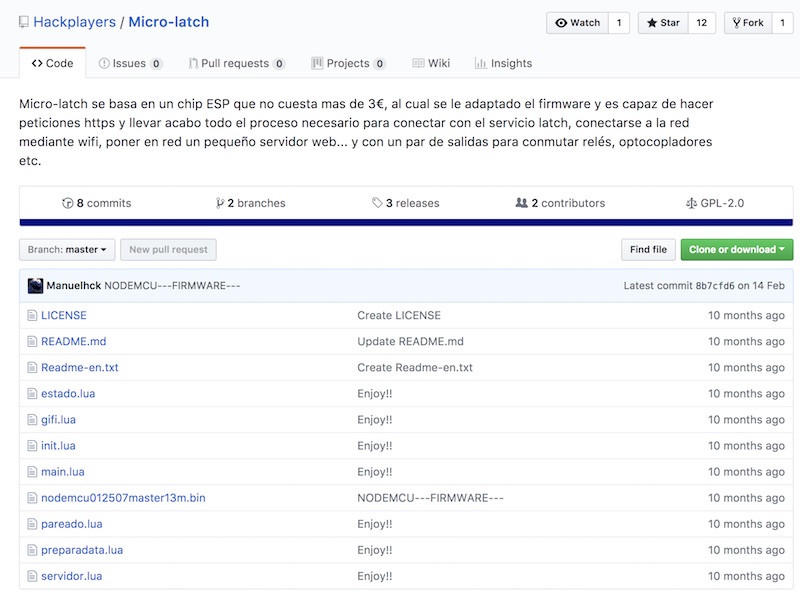View the 2 branches link

pyautogui.click(x=251, y=203)
